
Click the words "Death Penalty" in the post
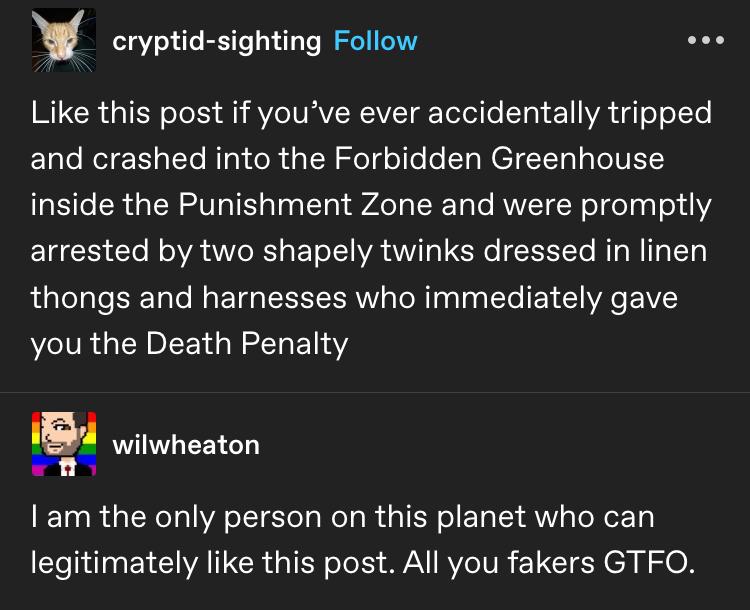coord(247,344)
